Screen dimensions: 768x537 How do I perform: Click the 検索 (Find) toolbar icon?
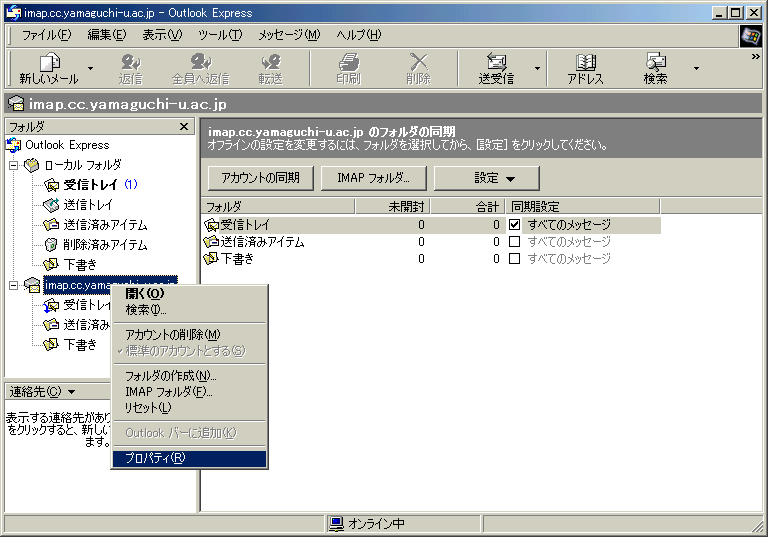(655, 69)
